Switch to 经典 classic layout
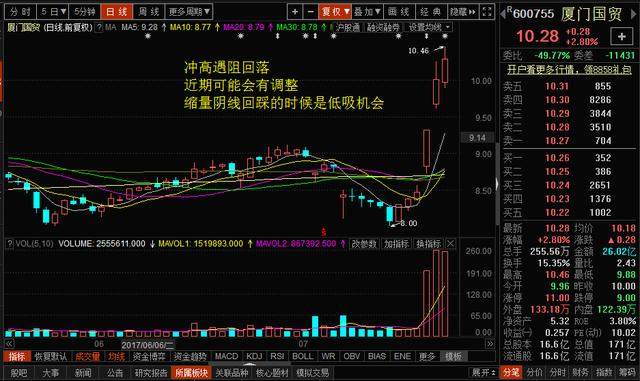This screenshot has height=381, width=640. pyautogui.click(x=431, y=11)
